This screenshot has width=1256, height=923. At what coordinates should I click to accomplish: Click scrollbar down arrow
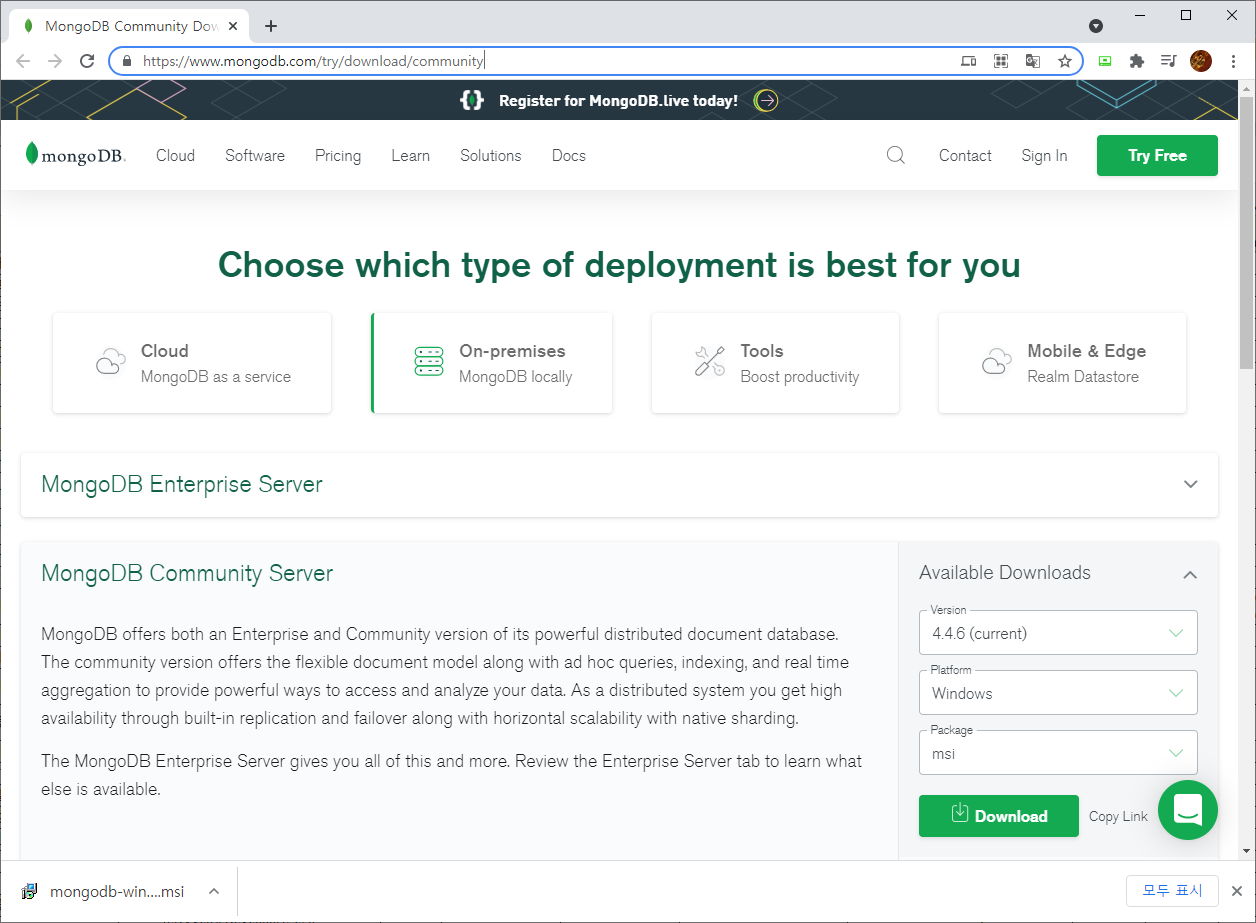click(1246, 851)
